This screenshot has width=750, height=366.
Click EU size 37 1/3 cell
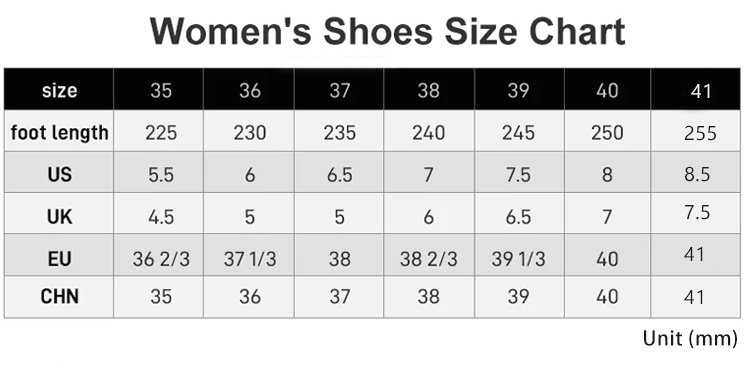250,259
